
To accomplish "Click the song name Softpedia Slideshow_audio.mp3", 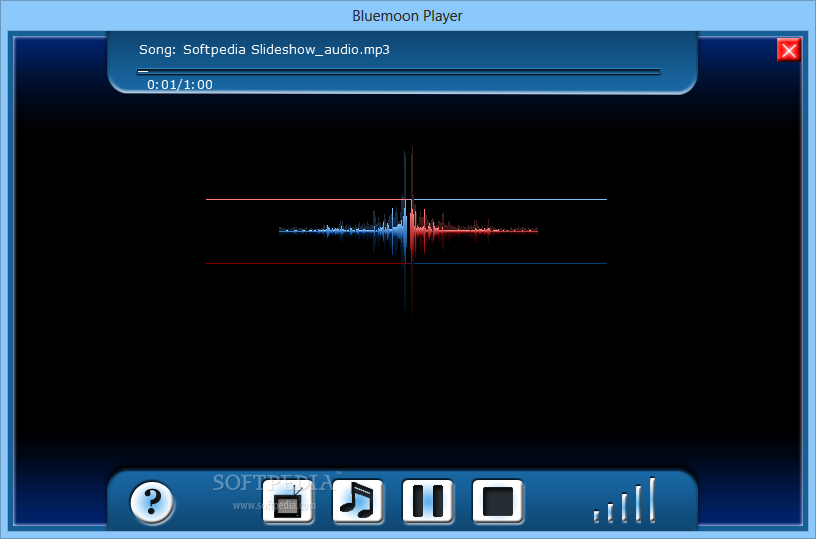I will coord(286,50).
